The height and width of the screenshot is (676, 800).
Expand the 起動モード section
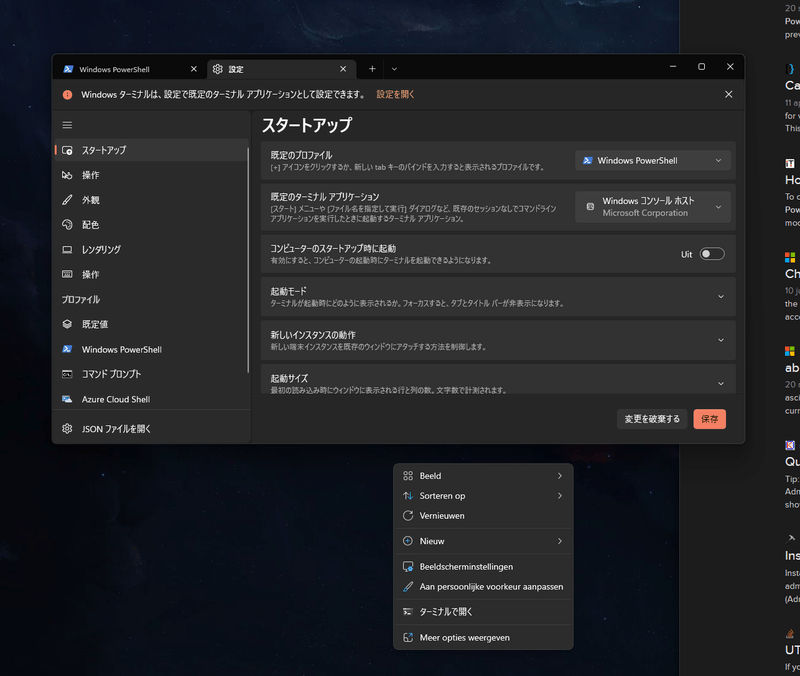pyautogui.click(x=498, y=296)
